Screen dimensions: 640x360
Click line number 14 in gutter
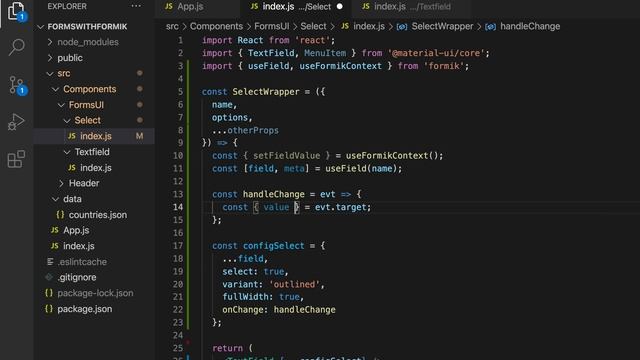click(178, 207)
